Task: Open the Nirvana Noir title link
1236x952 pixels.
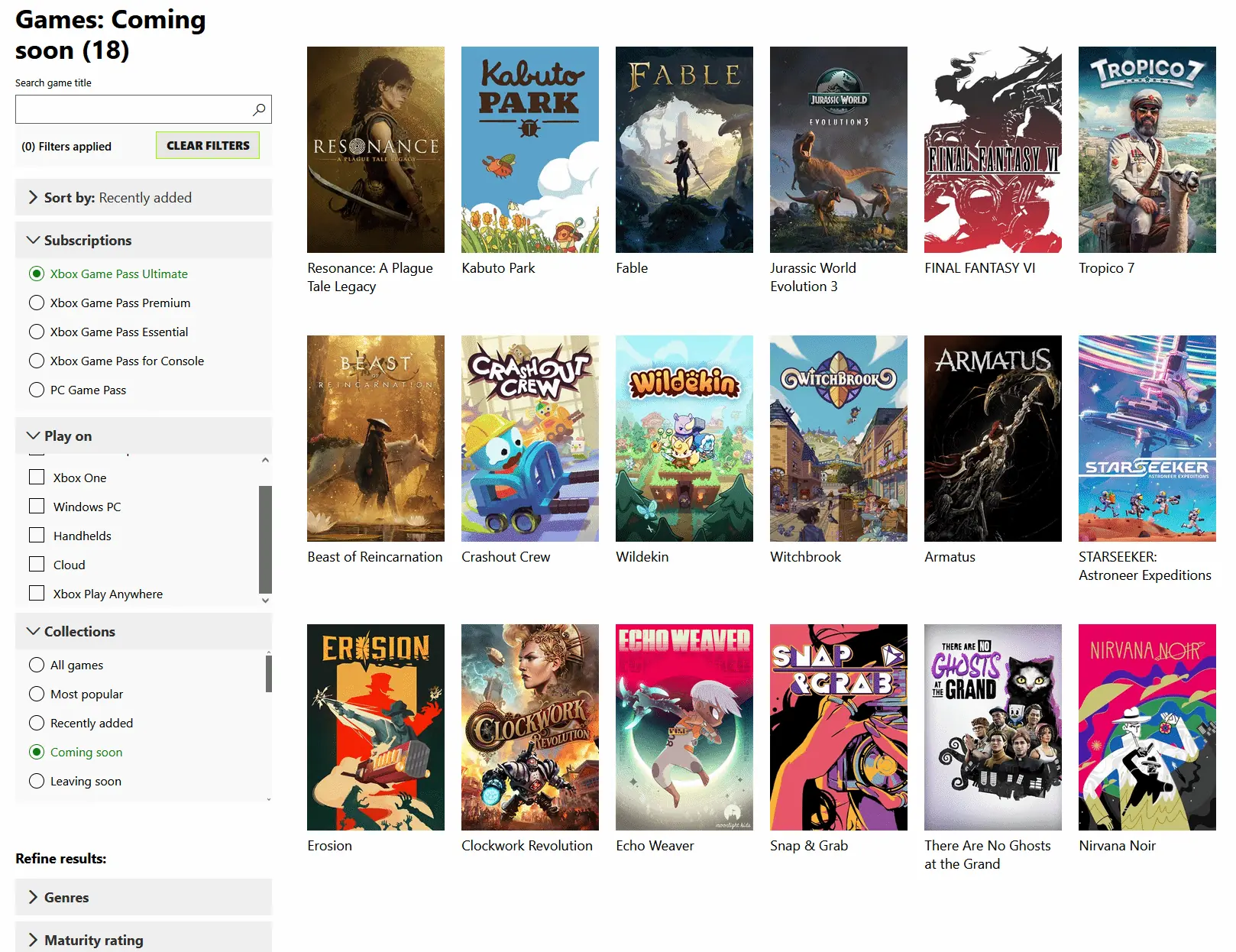Action: click(1117, 846)
